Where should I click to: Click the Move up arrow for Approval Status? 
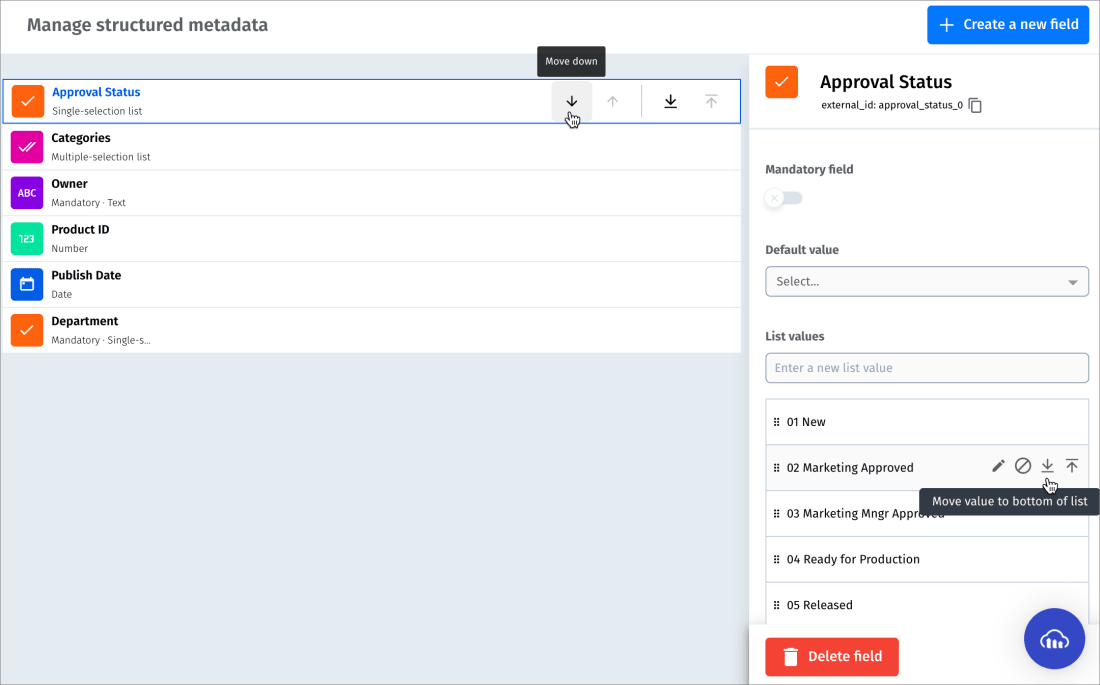tap(612, 101)
